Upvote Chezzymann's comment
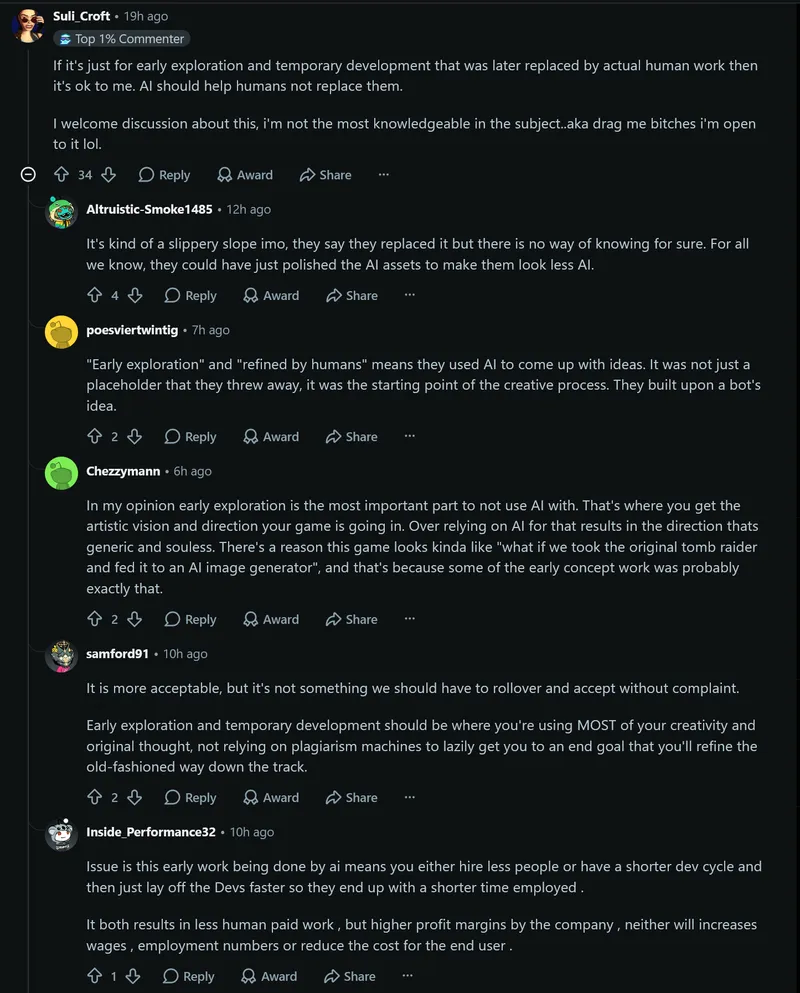The image size is (800, 993). click(x=94, y=619)
